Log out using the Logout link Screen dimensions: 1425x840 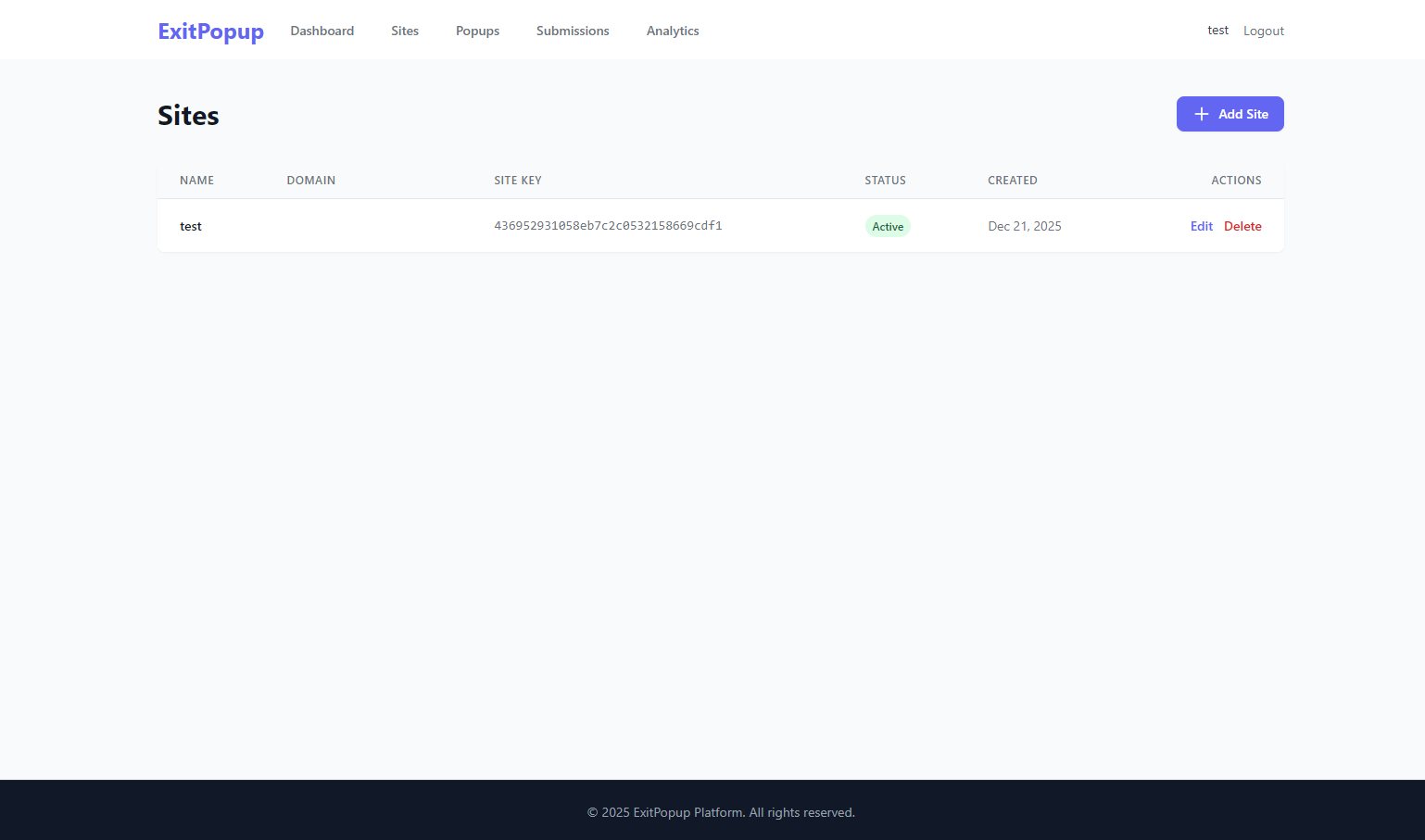coord(1263,31)
